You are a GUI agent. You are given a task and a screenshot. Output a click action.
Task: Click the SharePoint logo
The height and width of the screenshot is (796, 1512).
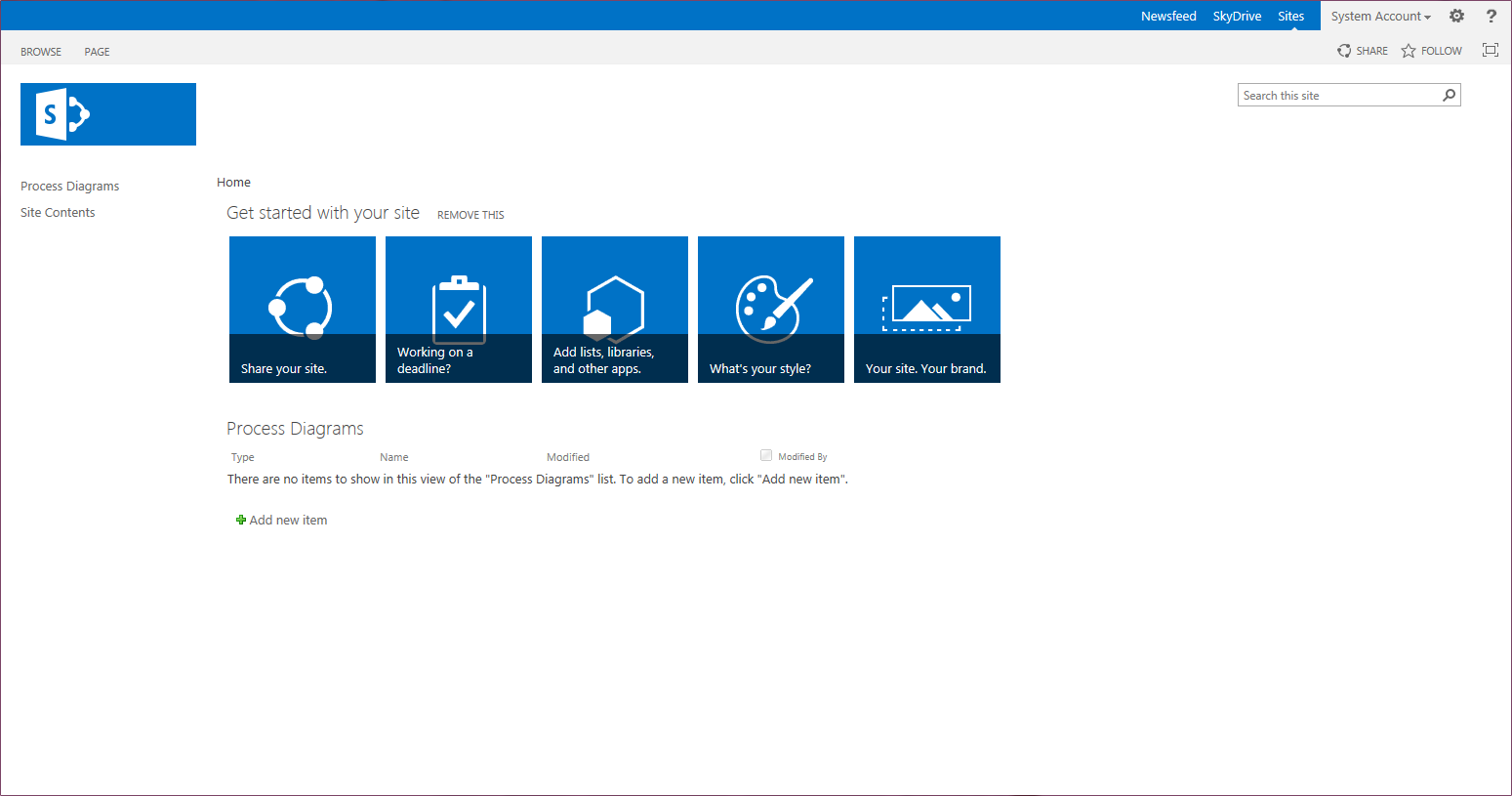[x=108, y=114]
